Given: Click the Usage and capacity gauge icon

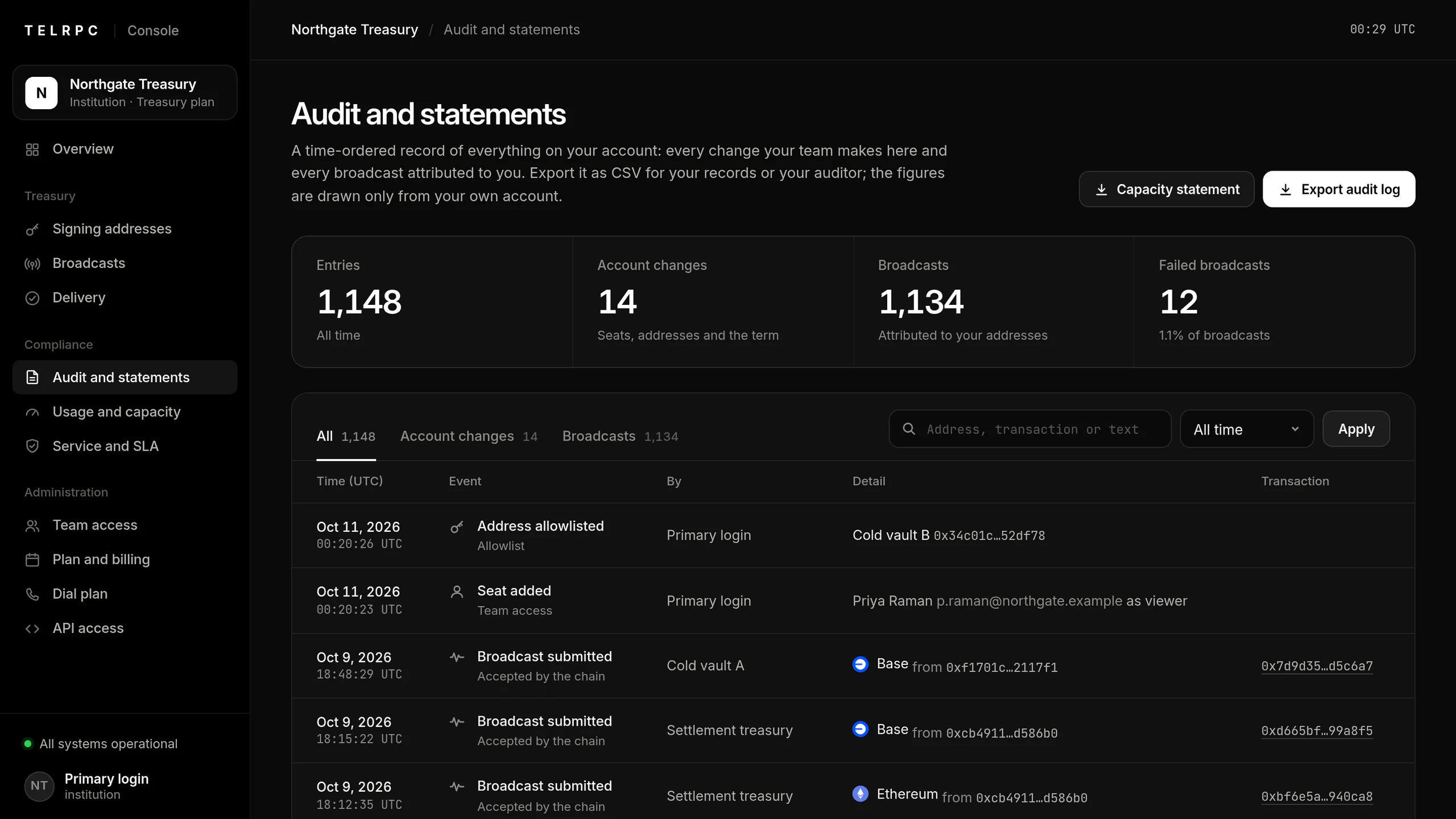Looking at the screenshot, I should tap(32, 412).
